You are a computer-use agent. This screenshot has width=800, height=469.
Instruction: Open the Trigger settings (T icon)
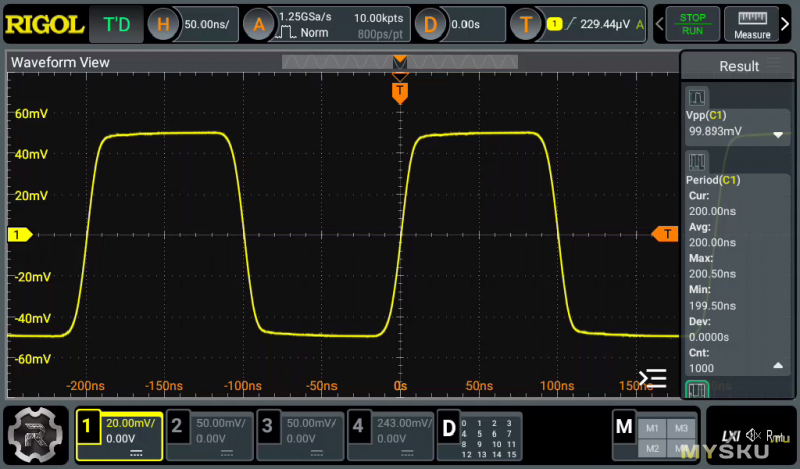526,24
